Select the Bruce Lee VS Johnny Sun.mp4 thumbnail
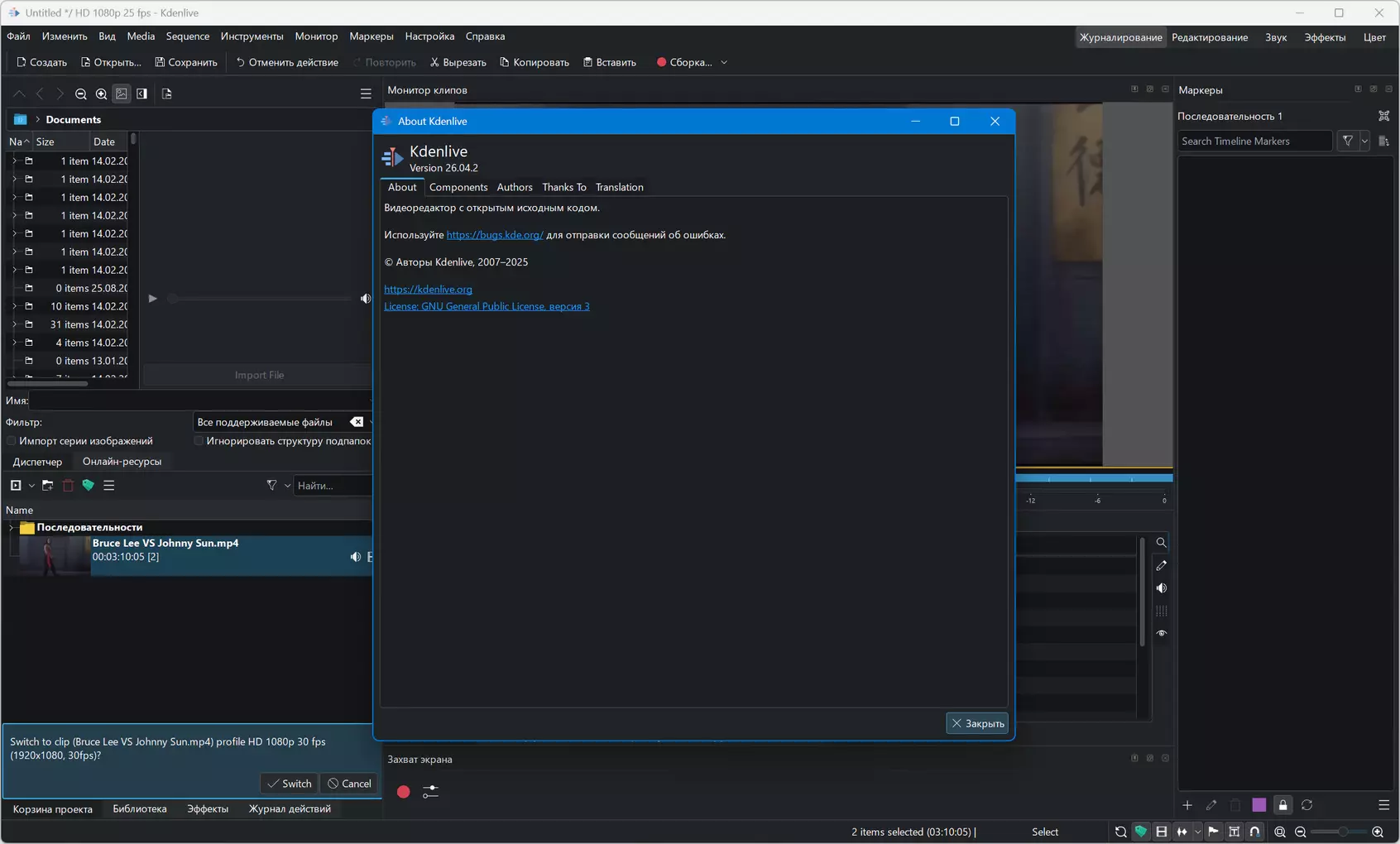Image resolution: width=1400 pixels, height=844 pixels. pos(54,555)
